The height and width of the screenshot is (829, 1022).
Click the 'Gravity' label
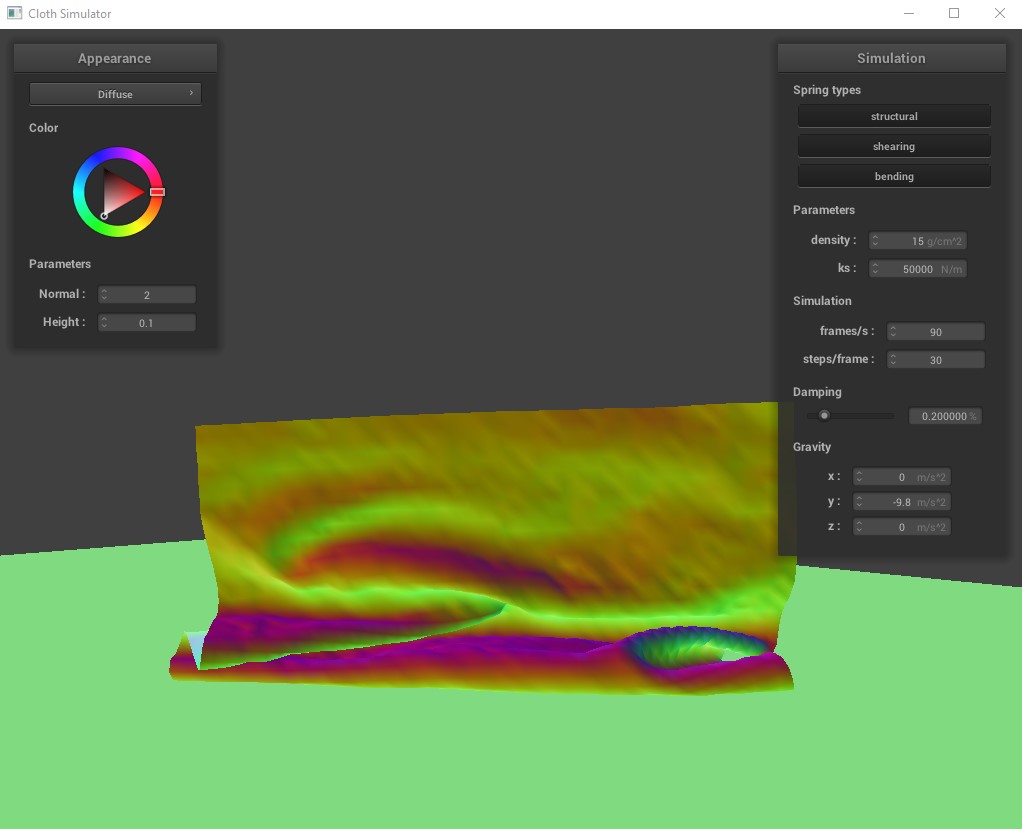pos(811,447)
